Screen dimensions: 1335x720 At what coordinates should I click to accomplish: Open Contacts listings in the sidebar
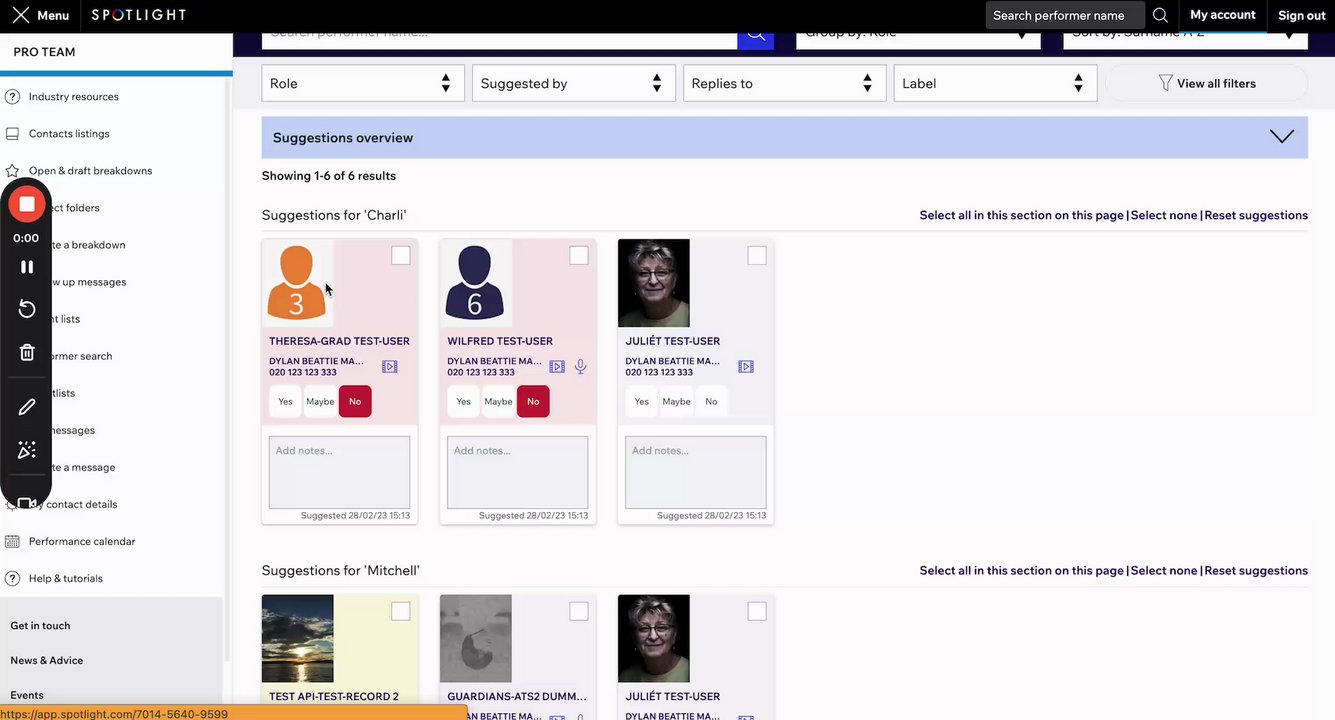(69, 134)
